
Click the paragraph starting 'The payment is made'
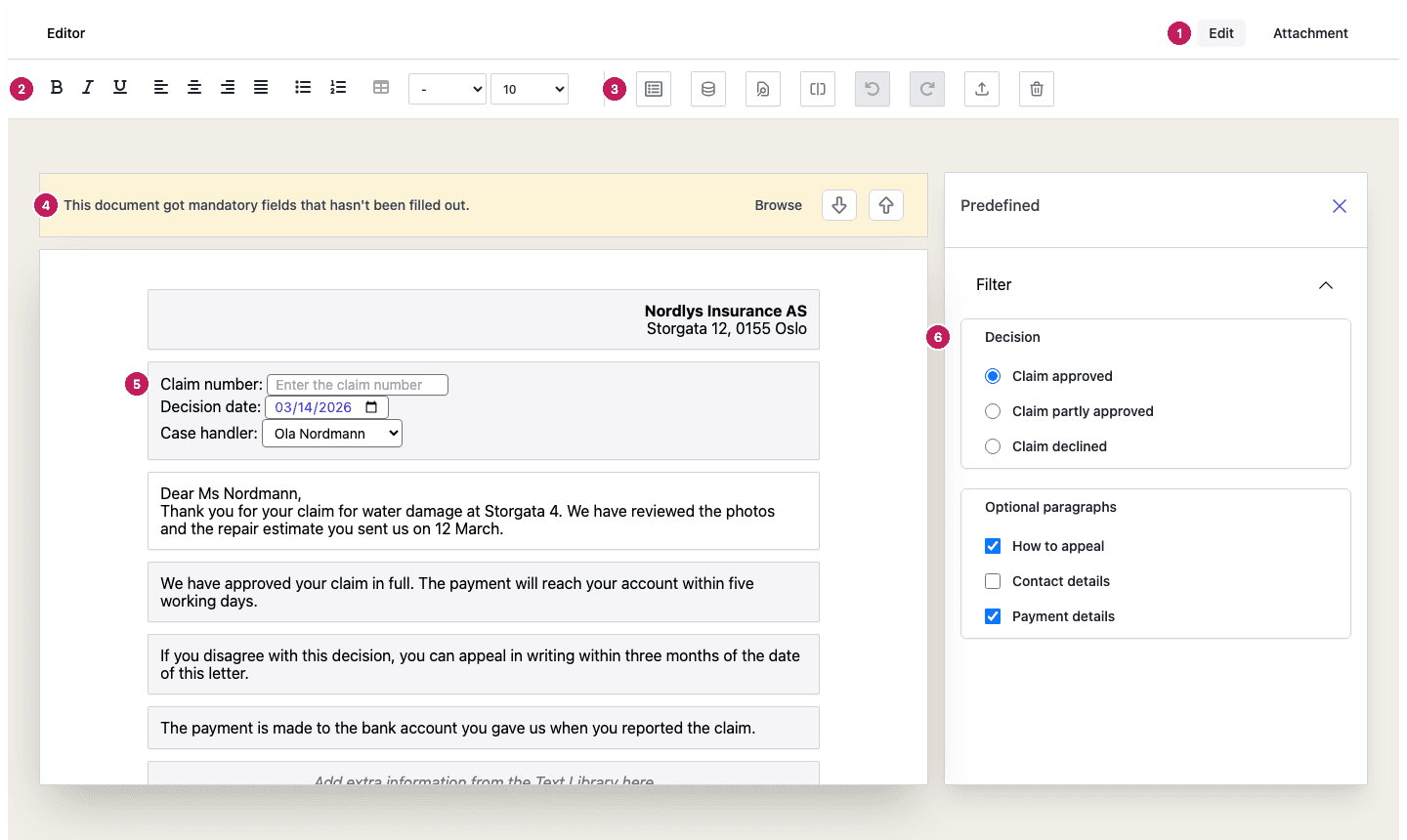click(484, 728)
